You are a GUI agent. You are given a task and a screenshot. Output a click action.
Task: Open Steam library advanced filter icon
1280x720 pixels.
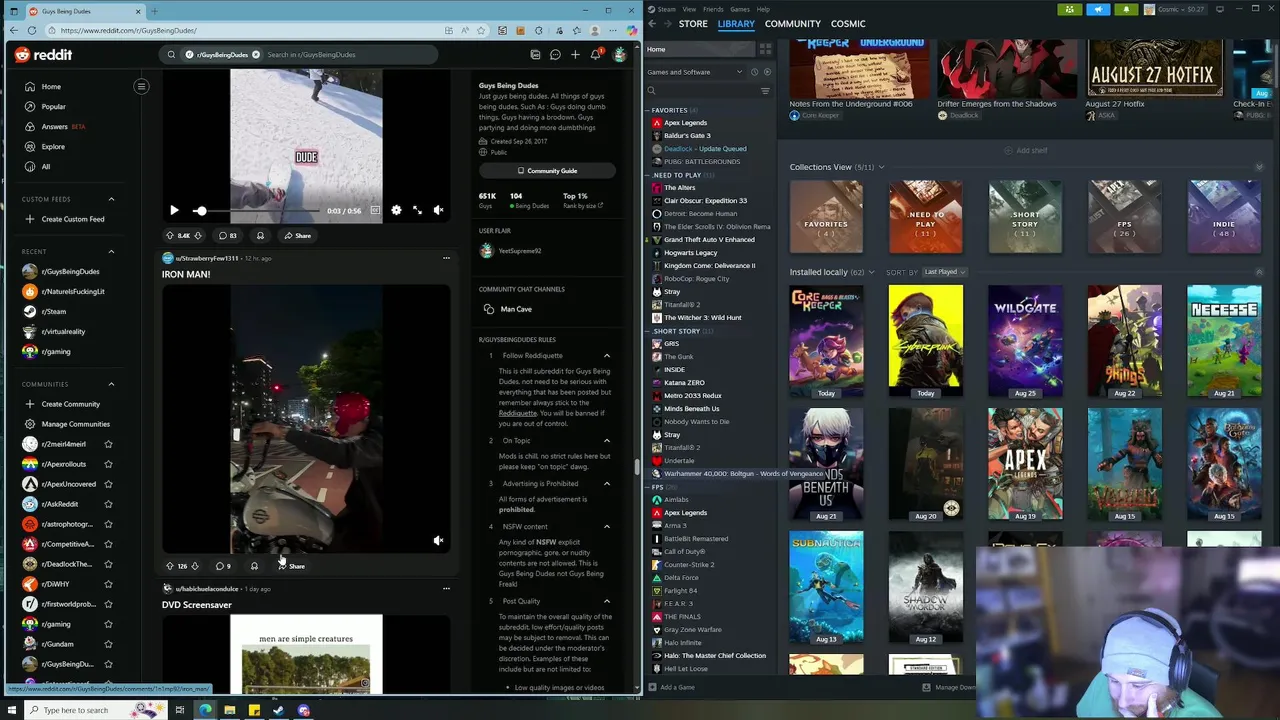765,91
